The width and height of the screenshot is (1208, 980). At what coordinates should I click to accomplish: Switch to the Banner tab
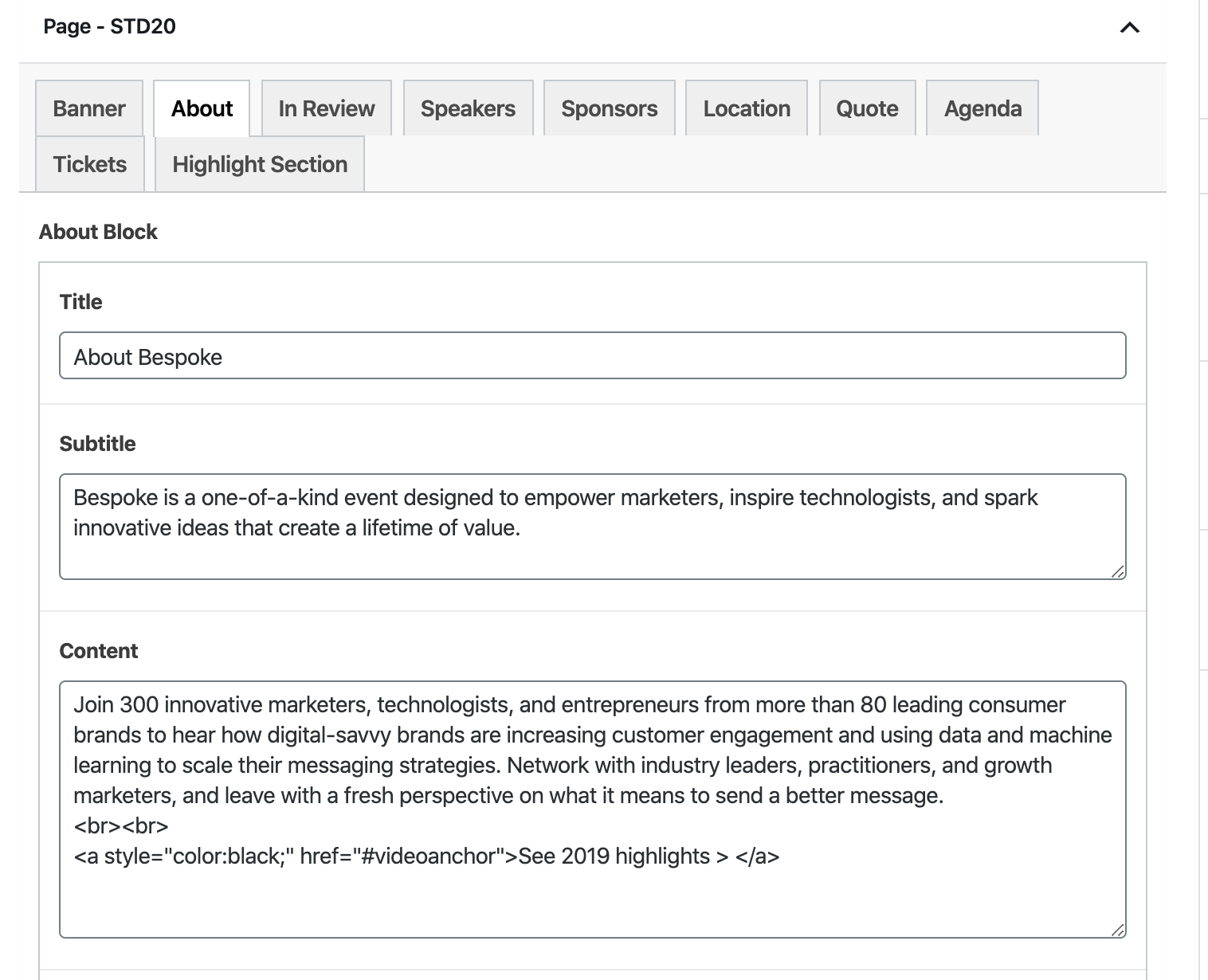(x=89, y=108)
